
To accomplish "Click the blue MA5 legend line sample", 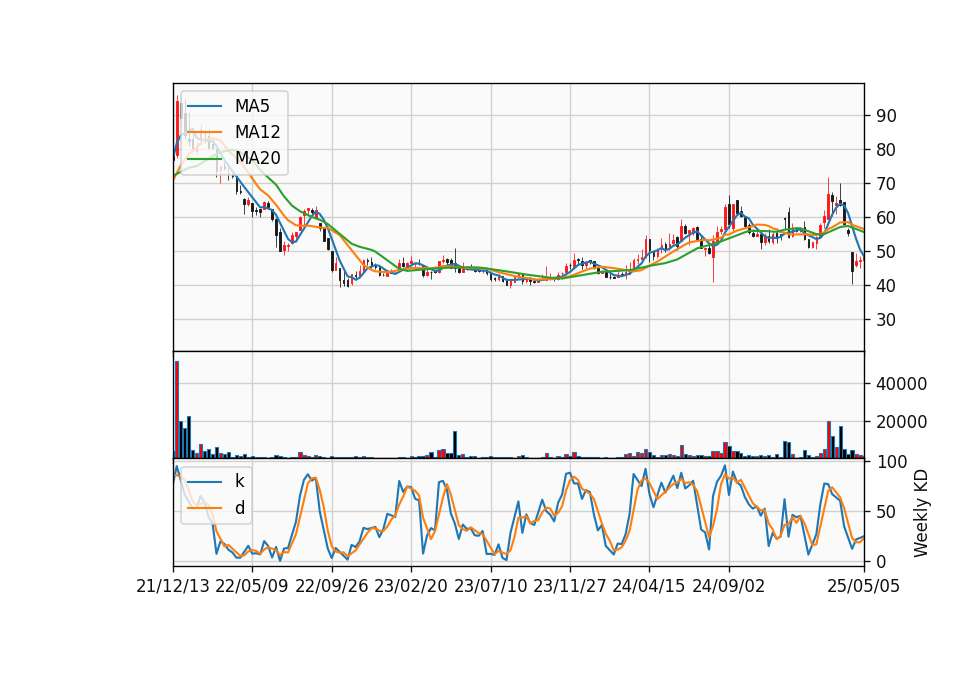I will (x=205, y=106).
